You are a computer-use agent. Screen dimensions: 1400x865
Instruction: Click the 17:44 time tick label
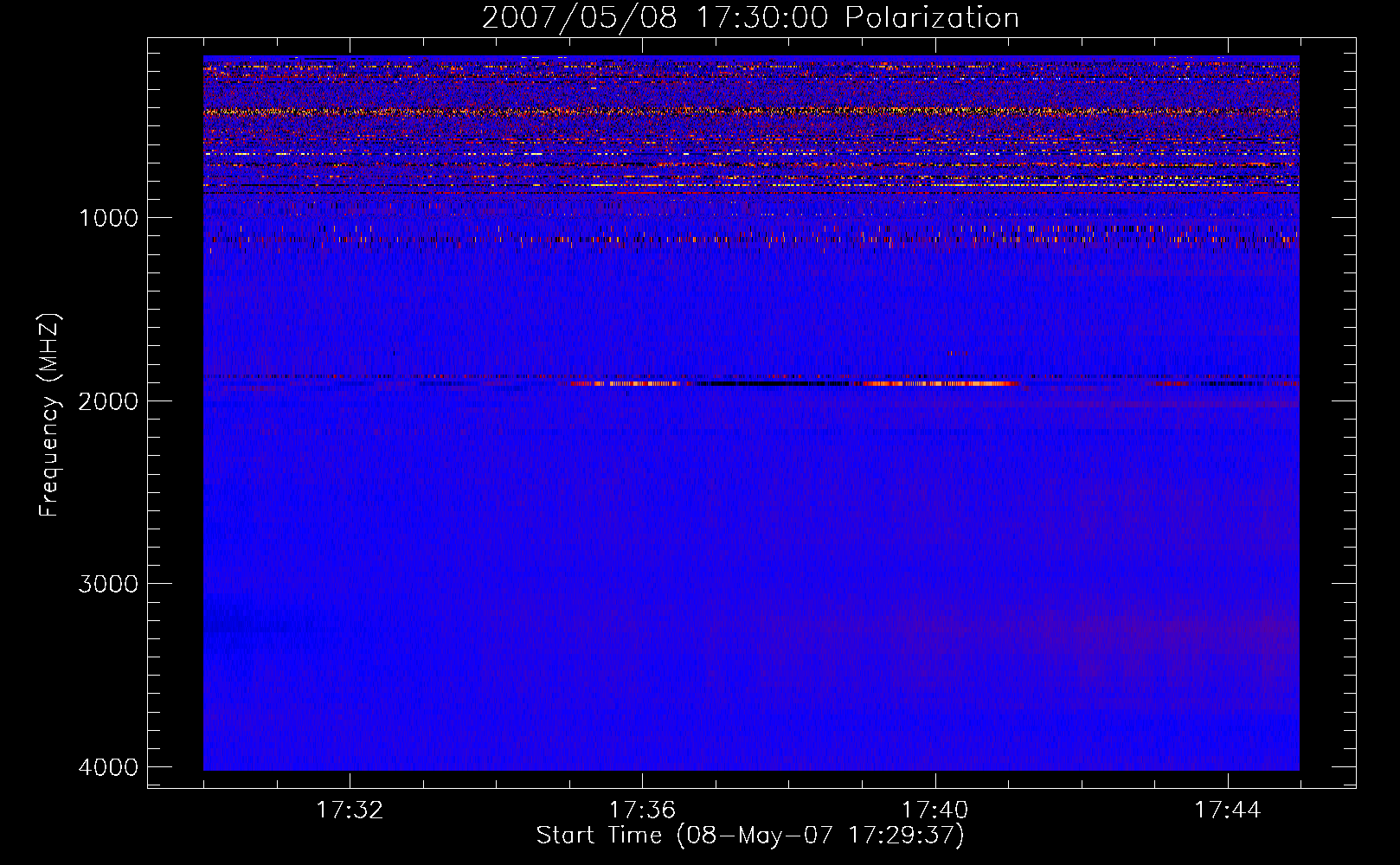(x=1228, y=811)
